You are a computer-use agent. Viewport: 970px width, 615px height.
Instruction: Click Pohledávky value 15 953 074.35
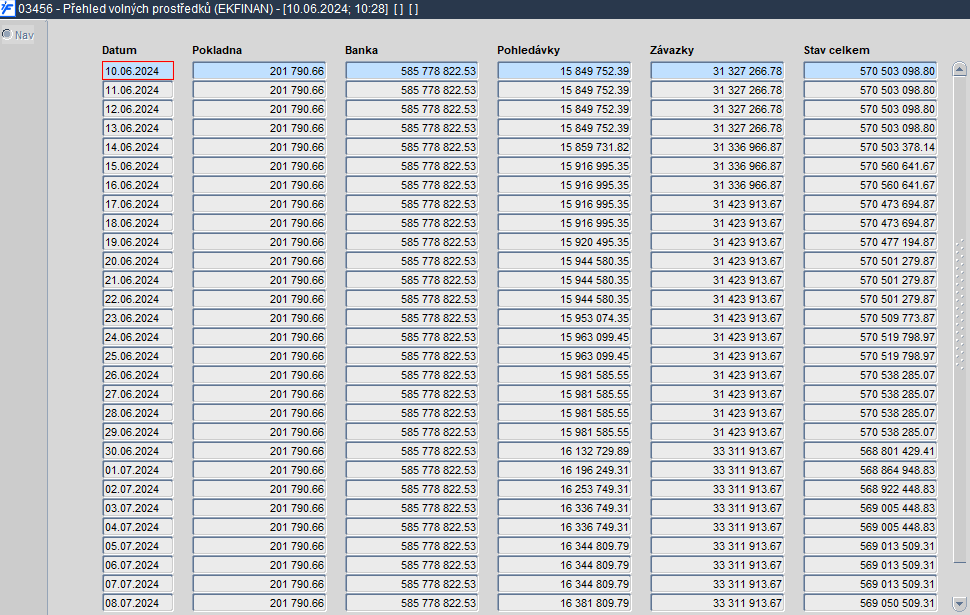564,318
